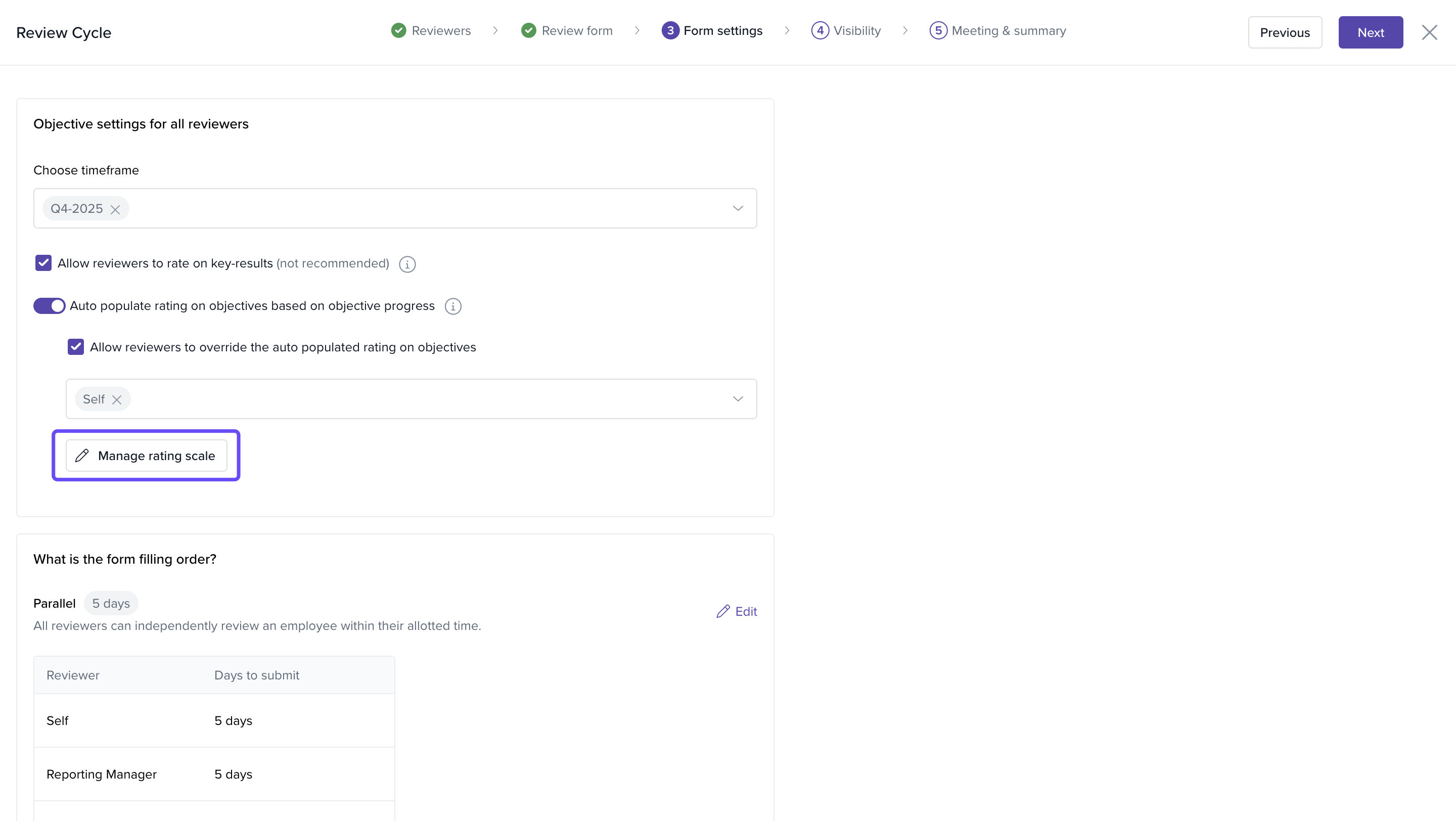Remove the Q4-2025 timeframe tag
The image size is (1456, 821).
(x=115, y=210)
